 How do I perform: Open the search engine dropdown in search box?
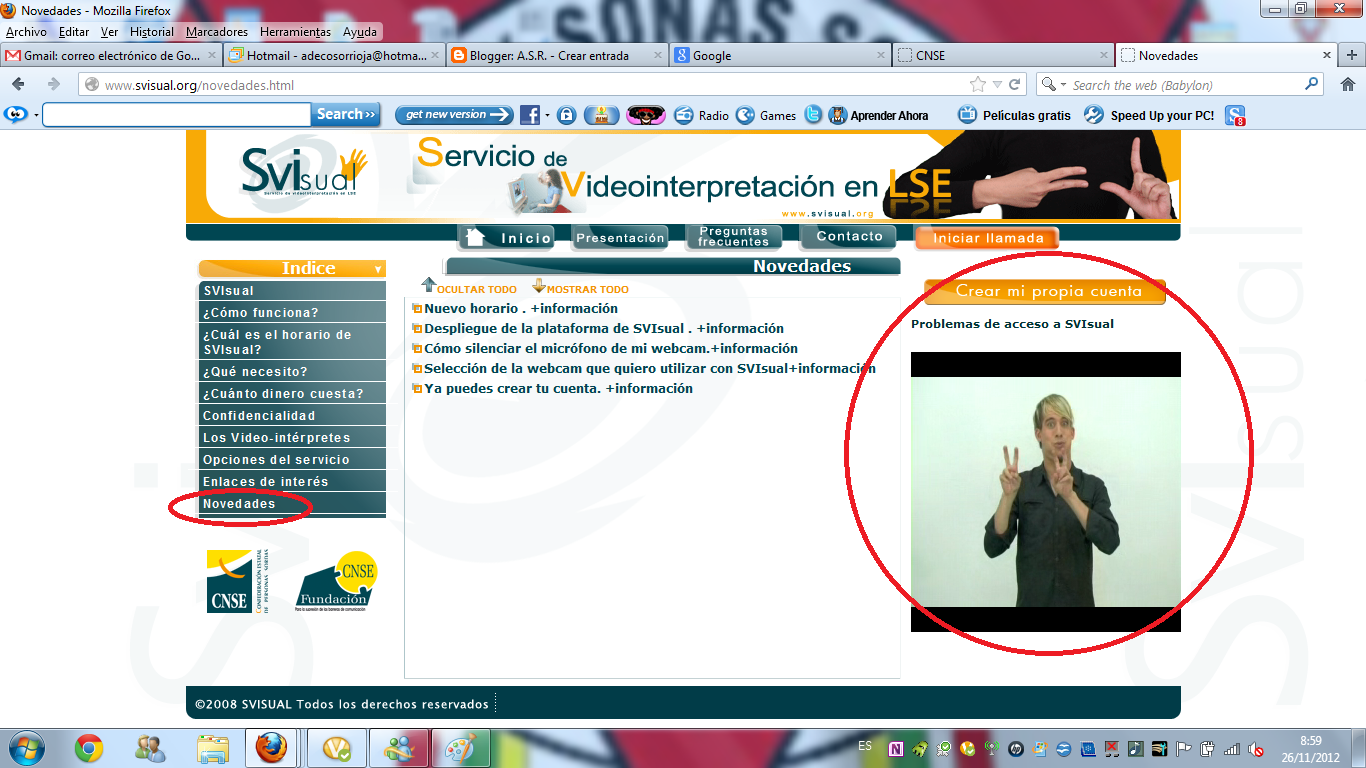tap(1063, 85)
